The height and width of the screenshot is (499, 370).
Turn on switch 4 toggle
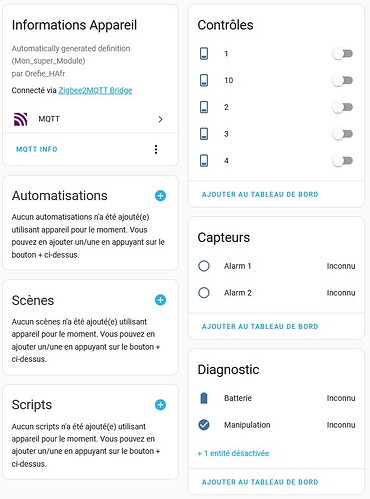[x=343, y=161]
